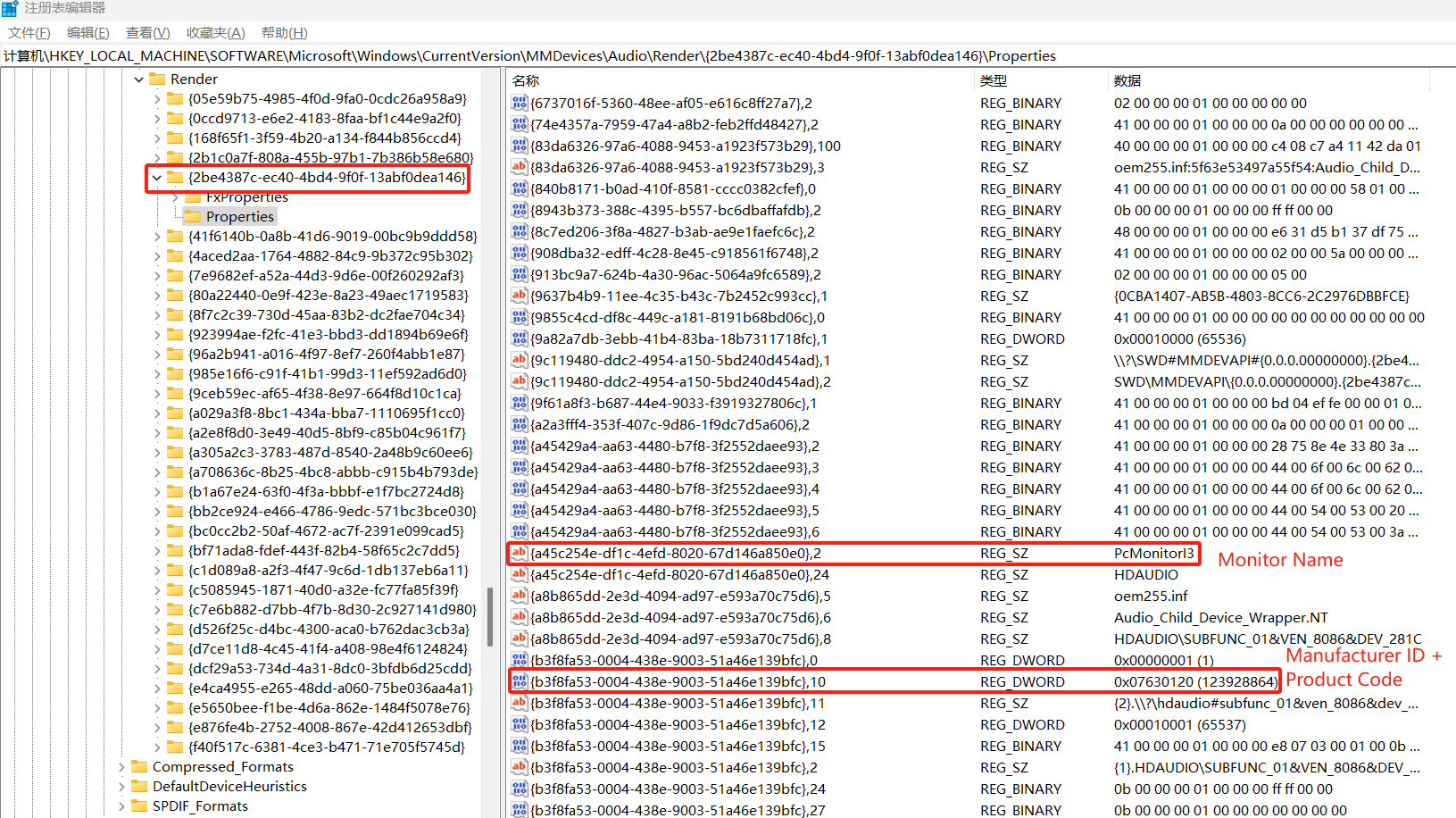Open the 文件(F) menu
1456x818 pixels.
pyautogui.click(x=29, y=33)
